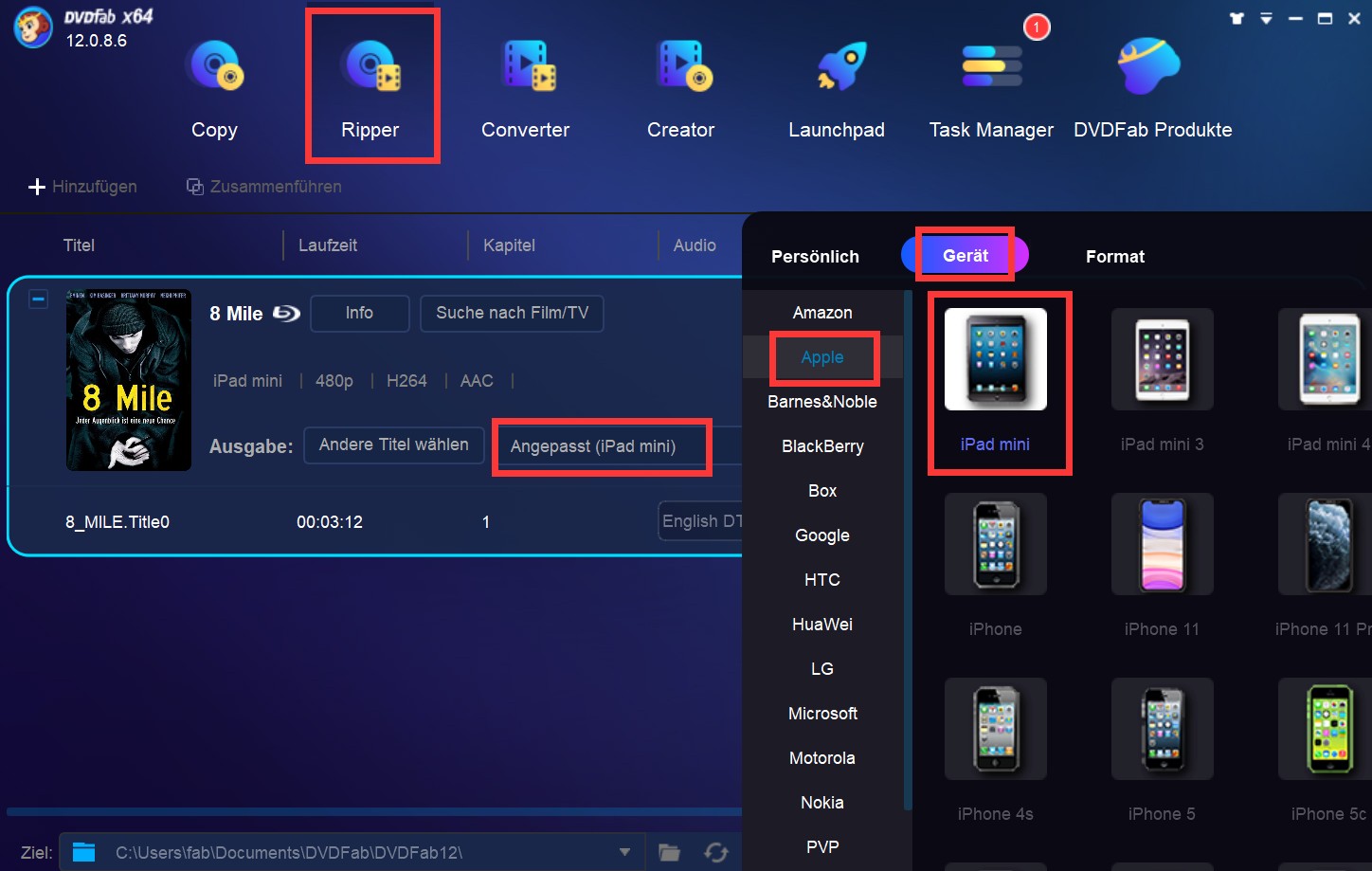Select LG in brand list
1372x871 pixels.
[822, 669]
